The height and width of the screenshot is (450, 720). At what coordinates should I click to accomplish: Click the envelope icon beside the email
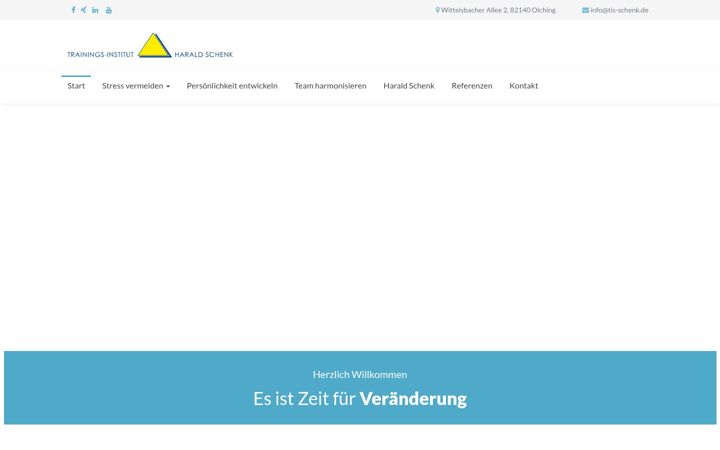585,10
